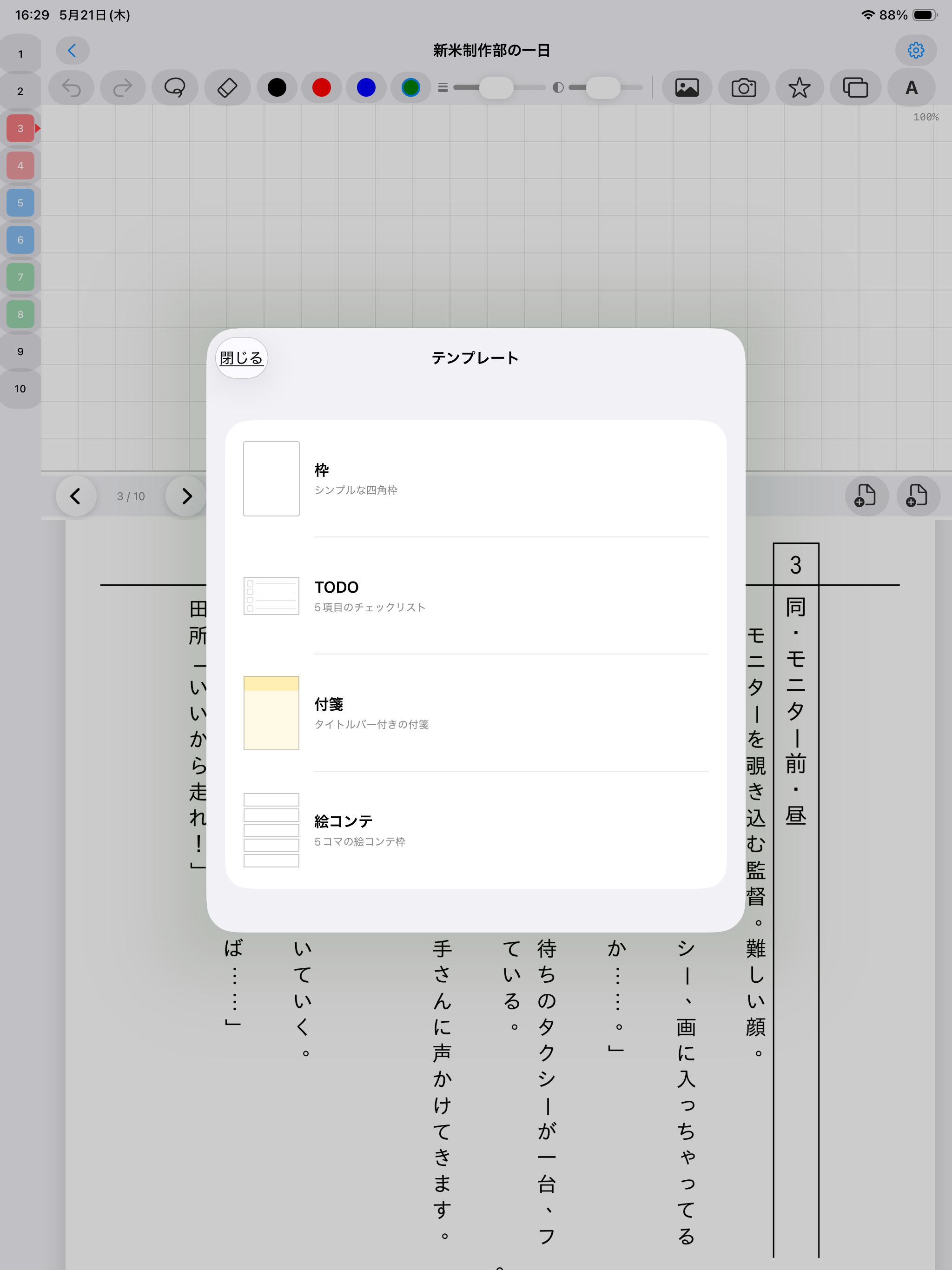Close template sheet with 閉じる
The height and width of the screenshot is (1270, 952).
pyautogui.click(x=241, y=357)
